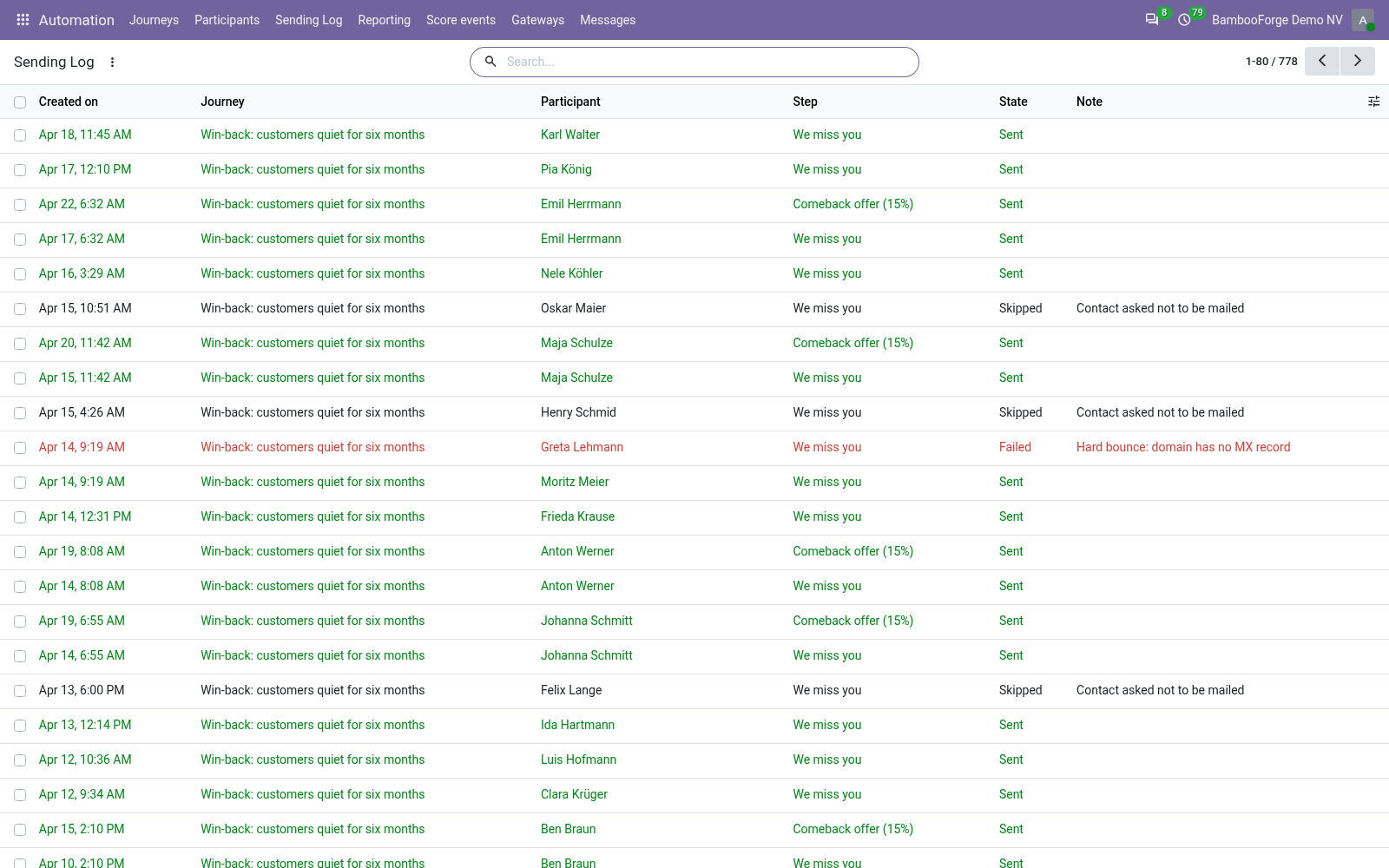Click the 'Sending Log' breadcrumb title
The height and width of the screenshot is (868, 1389).
pos(54,62)
